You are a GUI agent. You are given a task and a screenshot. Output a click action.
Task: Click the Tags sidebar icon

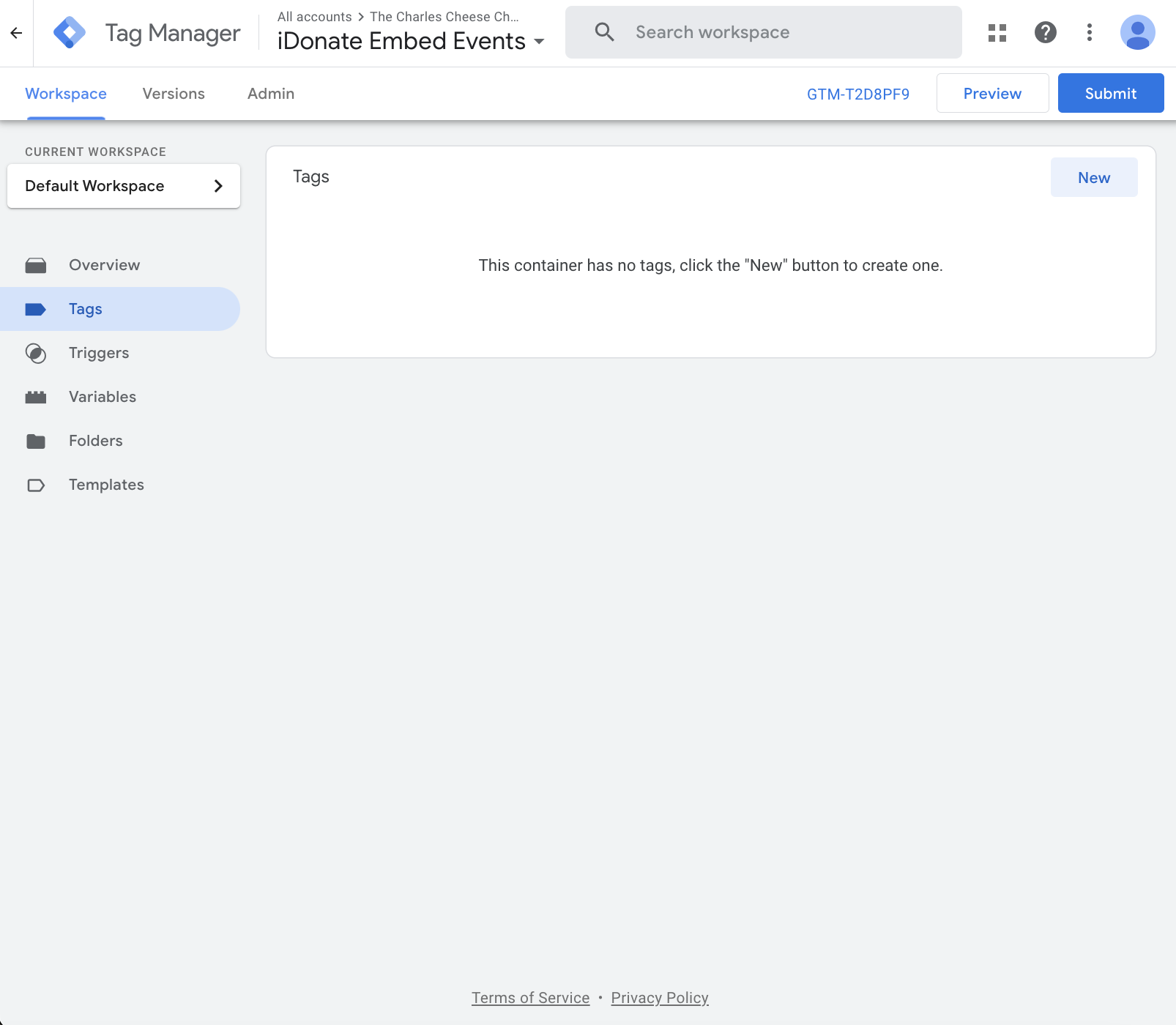[x=36, y=309]
